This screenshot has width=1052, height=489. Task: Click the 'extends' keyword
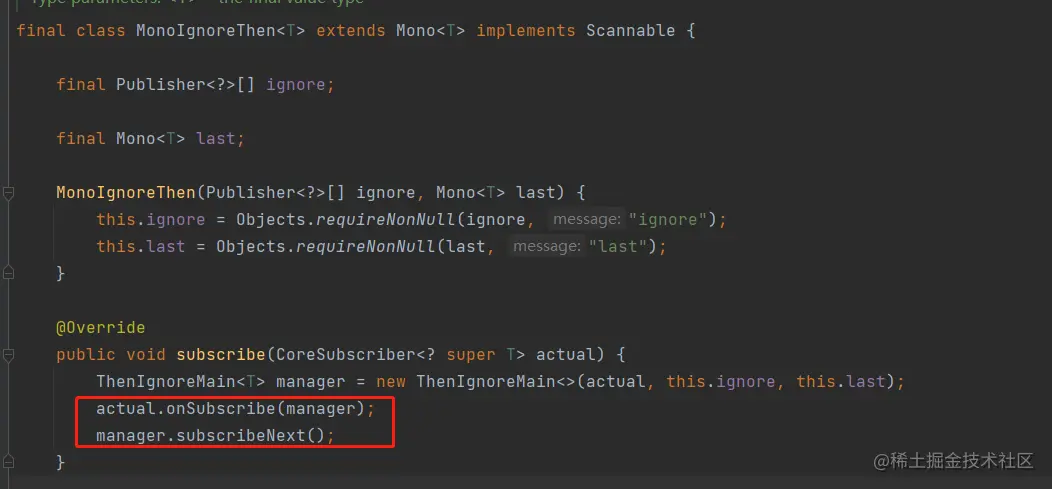(x=351, y=31)
